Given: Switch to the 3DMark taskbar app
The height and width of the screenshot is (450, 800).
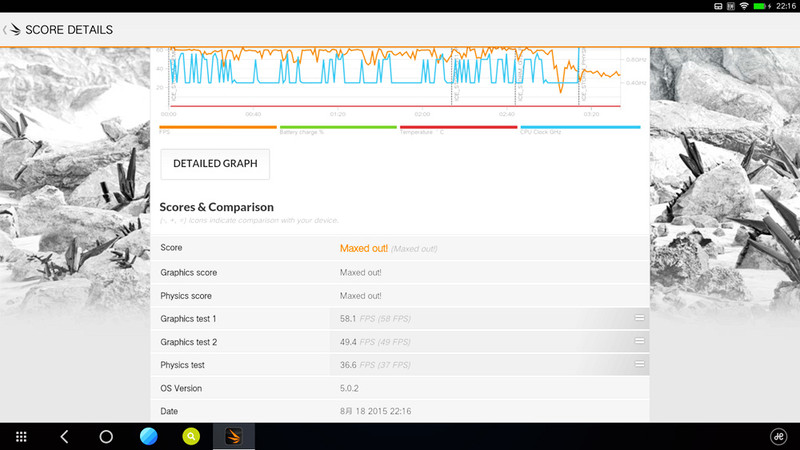Looking at the screenshot, I should pos(234,437).
